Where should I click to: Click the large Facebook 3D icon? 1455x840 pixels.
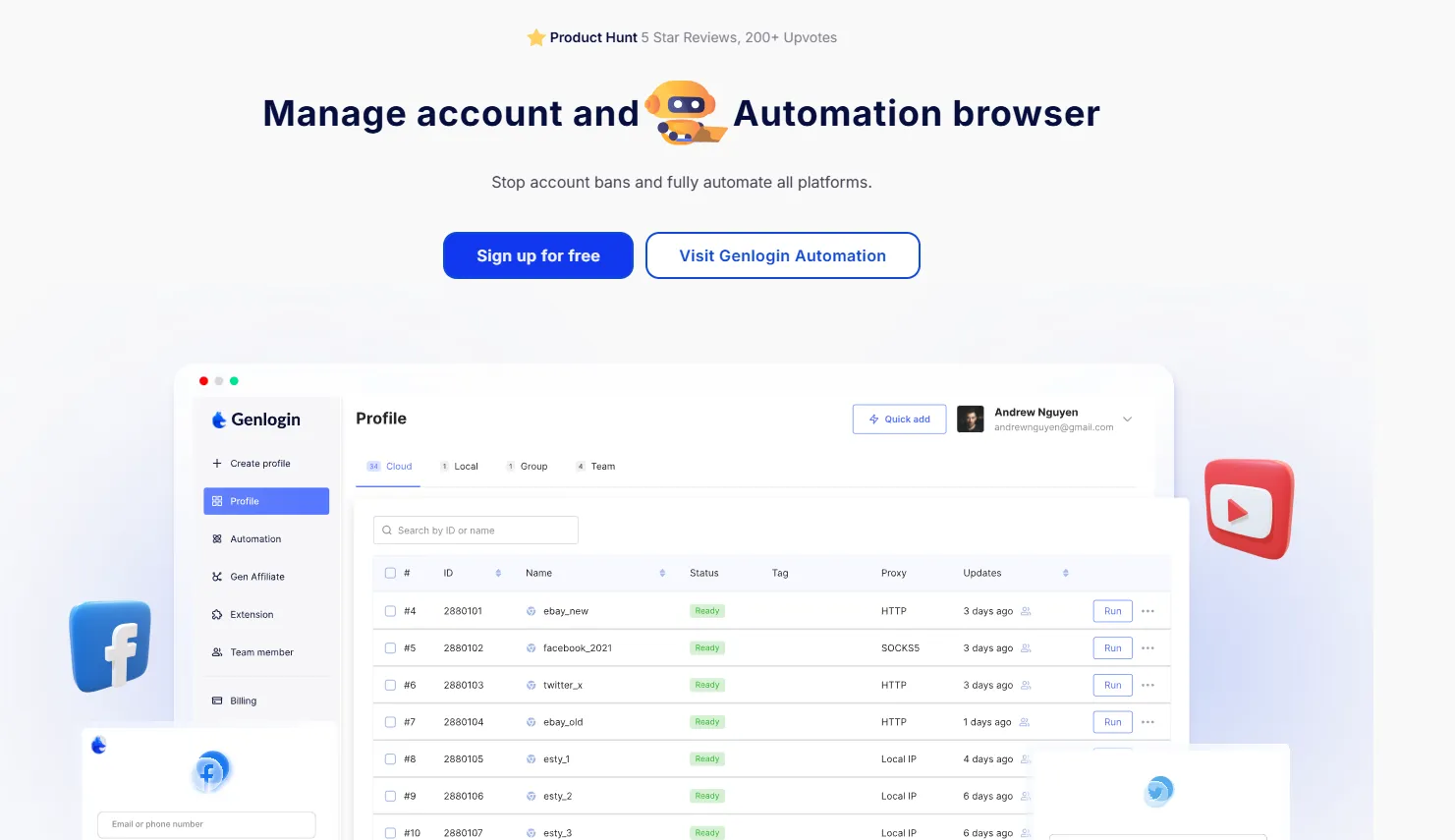tap(111, 646)
